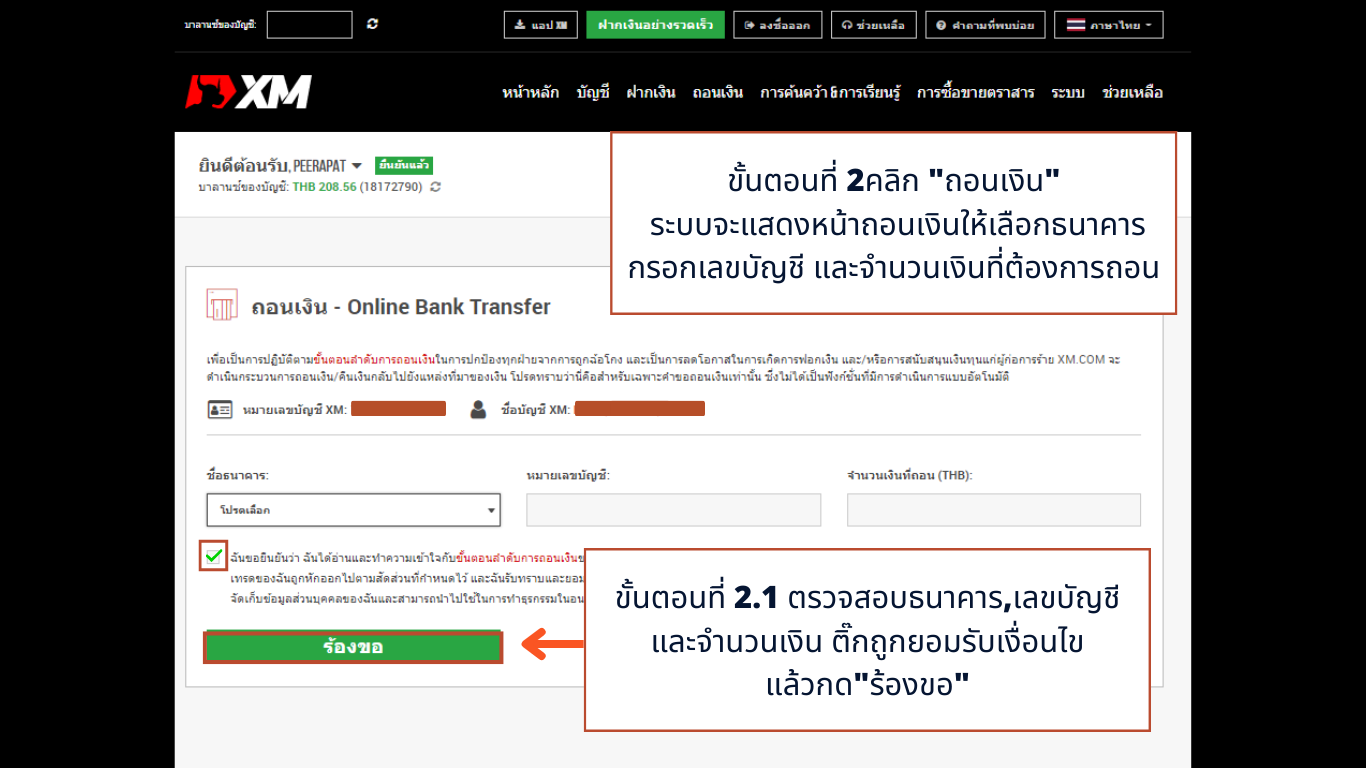Viewport: 1366px width, 768px height.
Task: Refresh balance beside THB 208.56
Action: click(x=435, y=187)
